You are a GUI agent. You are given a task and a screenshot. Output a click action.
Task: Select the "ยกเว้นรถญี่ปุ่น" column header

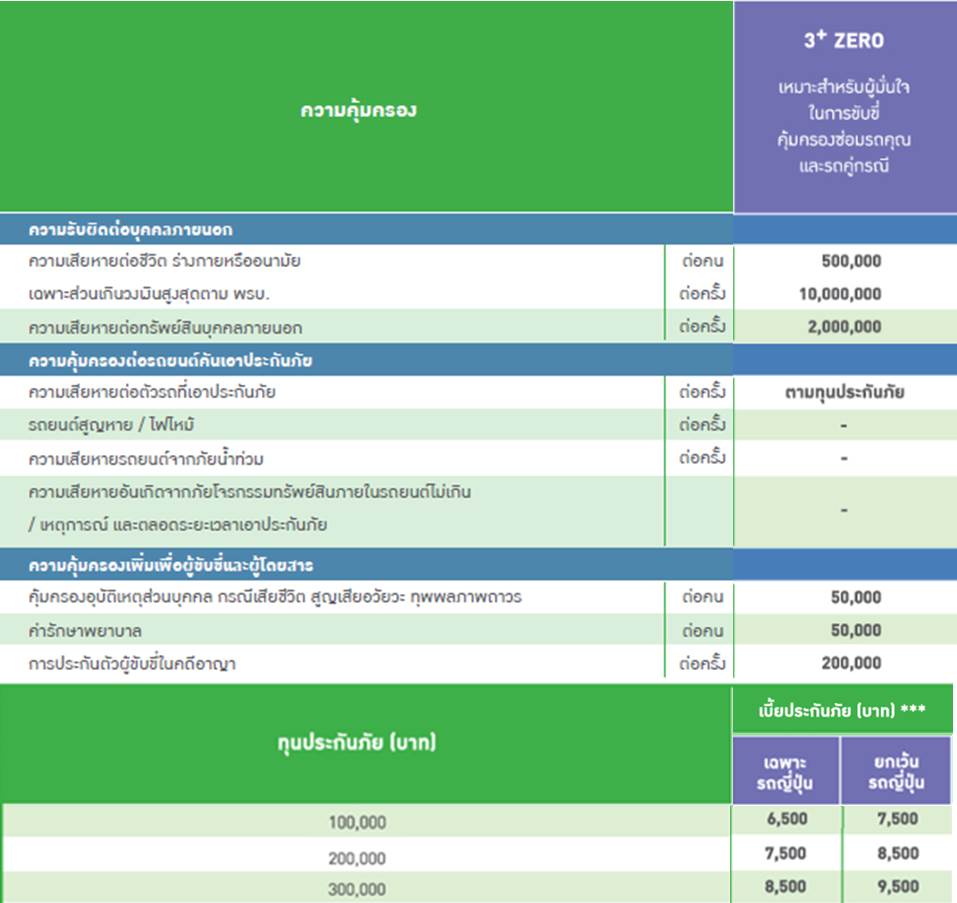[x=897, y=772]
